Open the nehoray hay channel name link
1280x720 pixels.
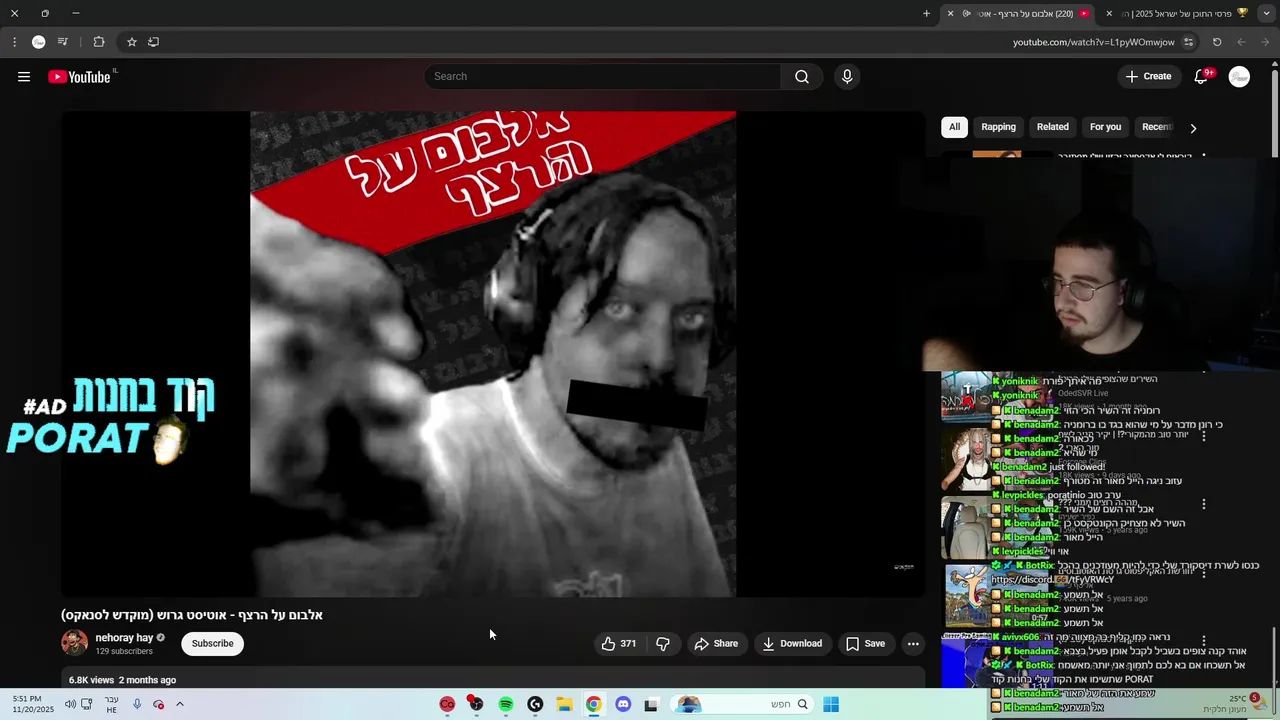(x=124, y=638)
